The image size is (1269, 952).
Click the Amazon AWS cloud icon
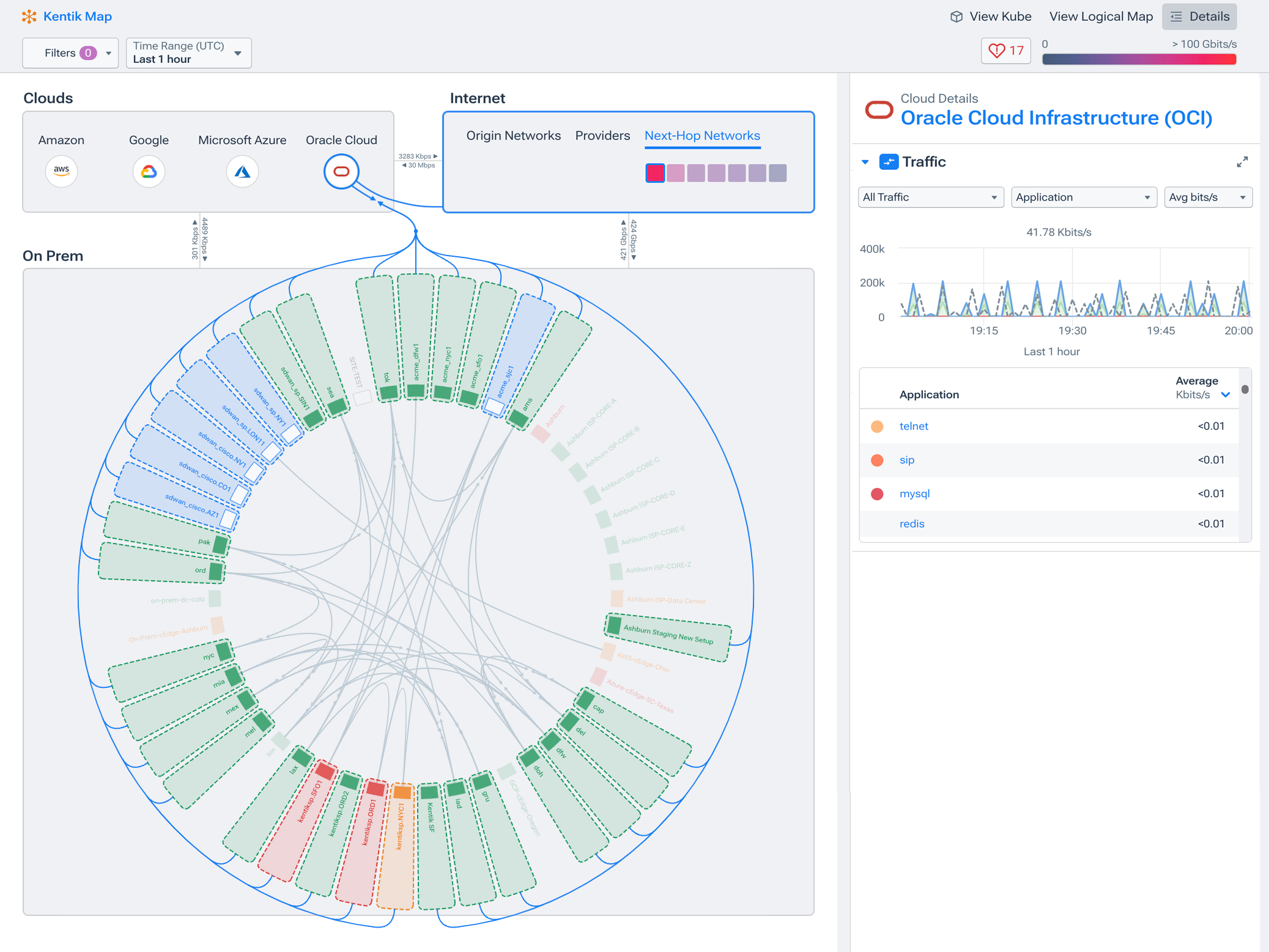coord(61,171)
